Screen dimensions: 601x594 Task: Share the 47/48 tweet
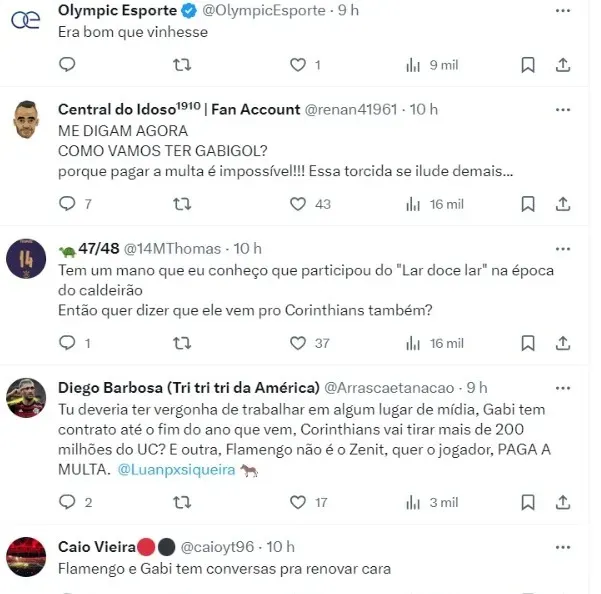pyautogui.click(x=563, y=343)
